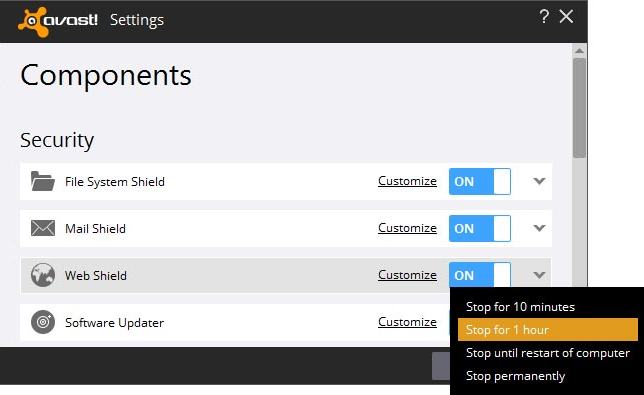Expand the Mail Shield chevron

(x=539, y=228)
